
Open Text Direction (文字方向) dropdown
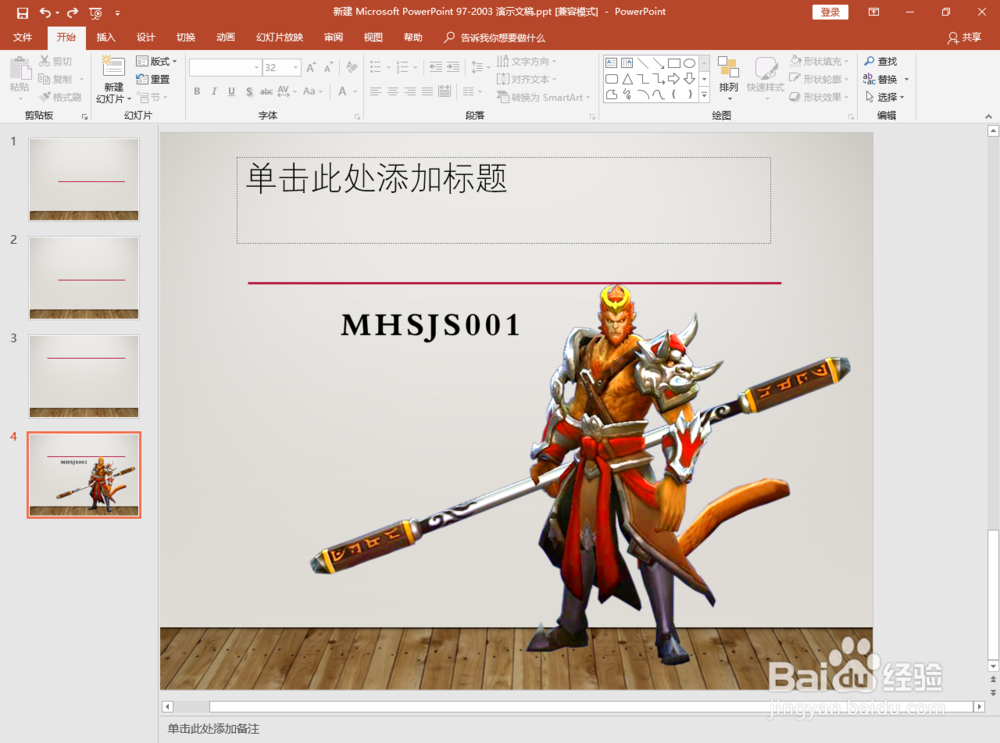pos(527,61)
